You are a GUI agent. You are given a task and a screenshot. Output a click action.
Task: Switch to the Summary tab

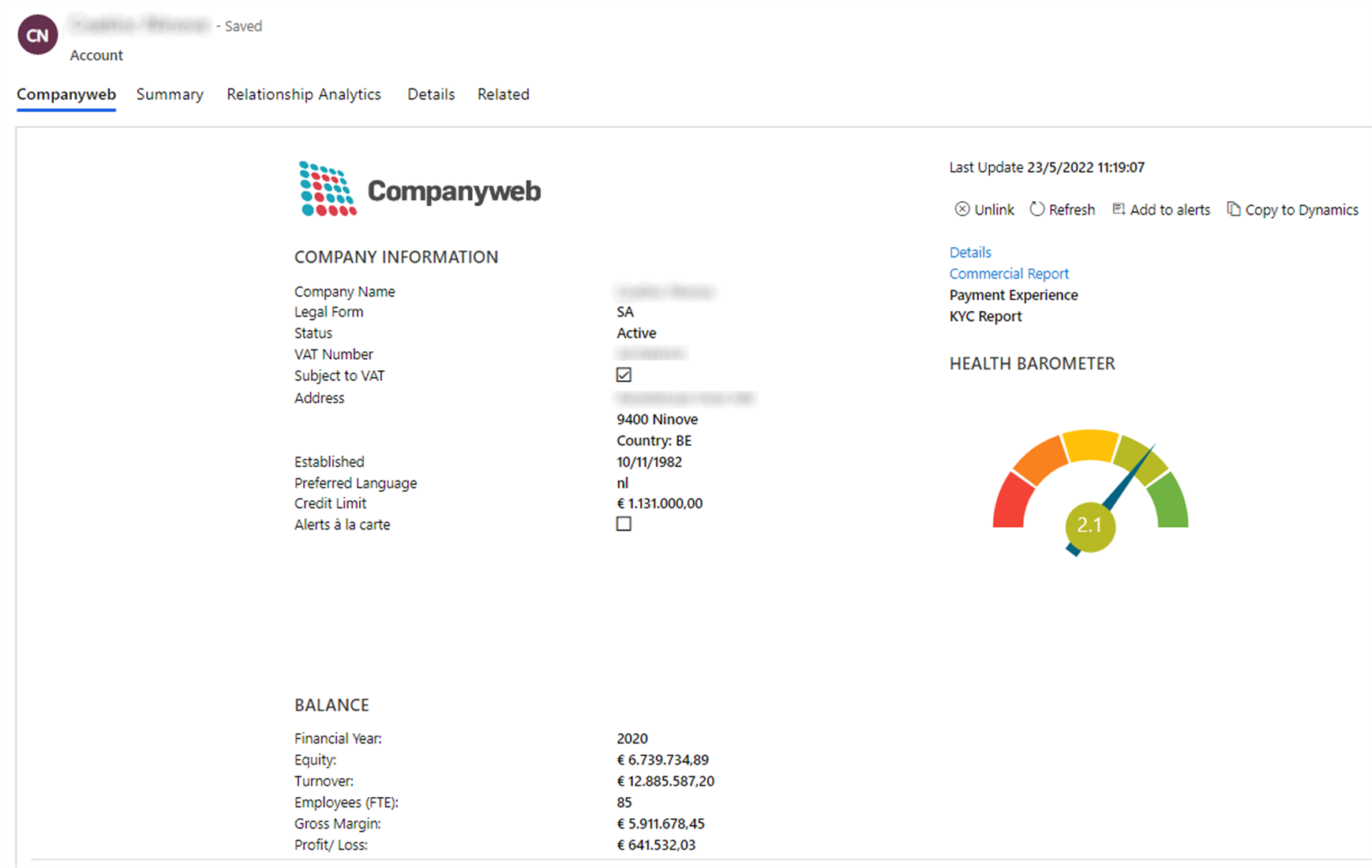[x=170, y=95]
